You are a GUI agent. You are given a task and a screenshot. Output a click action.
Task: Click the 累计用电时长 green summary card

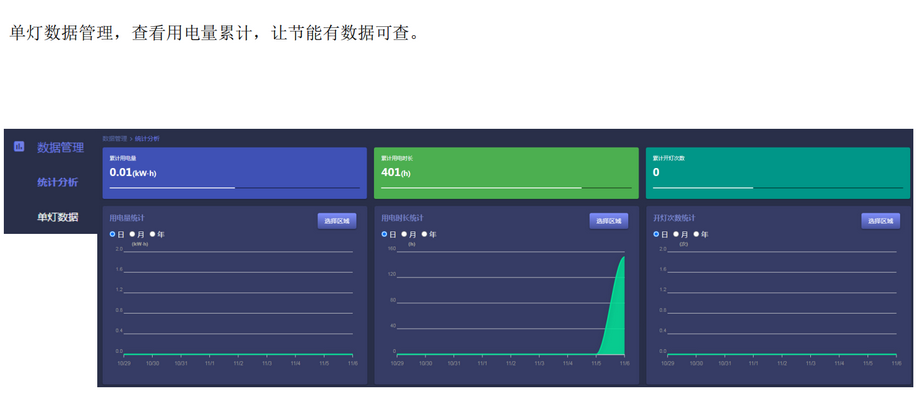pyautogui.click(x=506, y=172)
